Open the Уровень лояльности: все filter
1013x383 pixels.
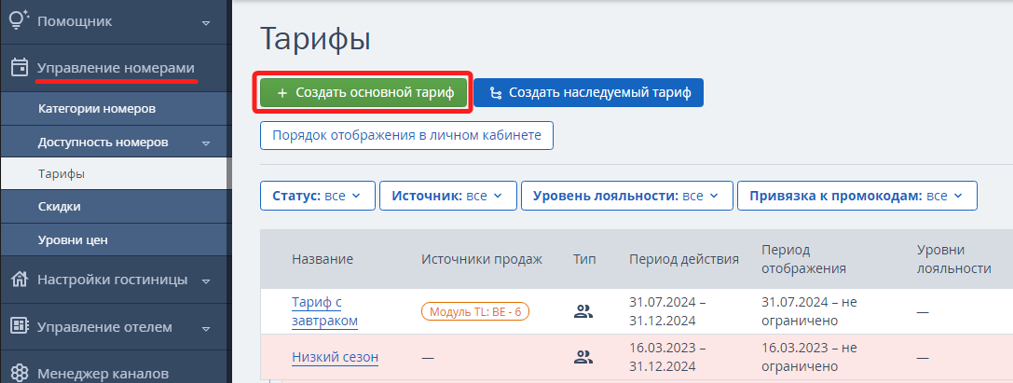pyautogui.click(x=627, y=196)
